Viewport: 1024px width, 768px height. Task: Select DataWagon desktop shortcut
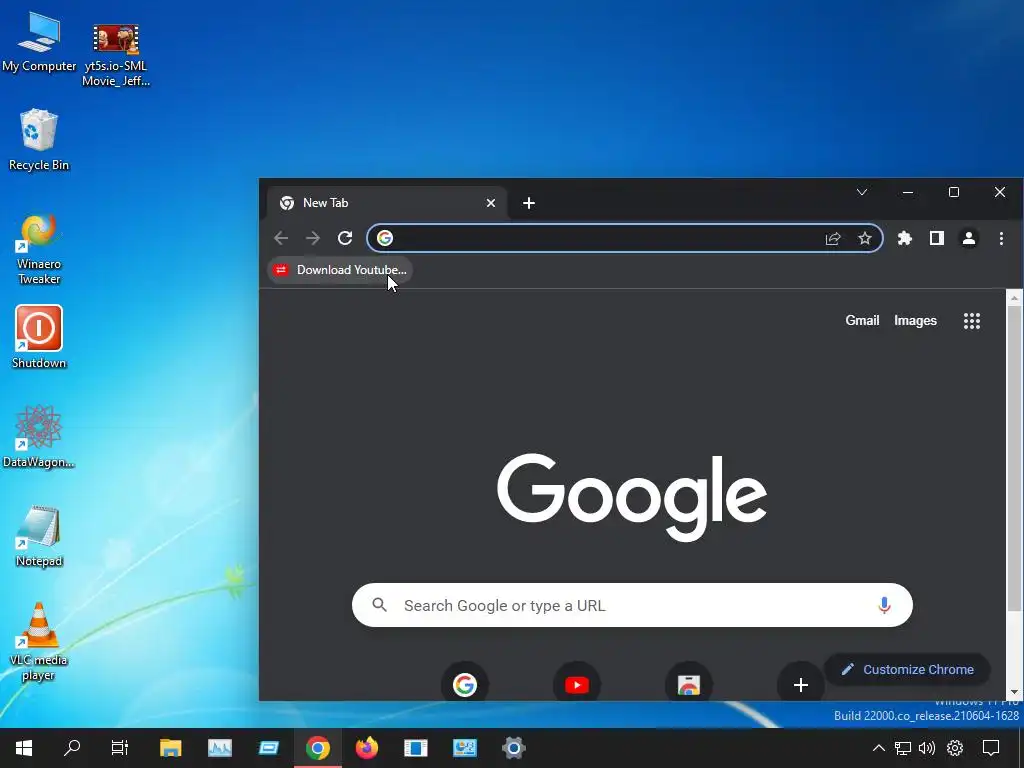tap(39, 436)
